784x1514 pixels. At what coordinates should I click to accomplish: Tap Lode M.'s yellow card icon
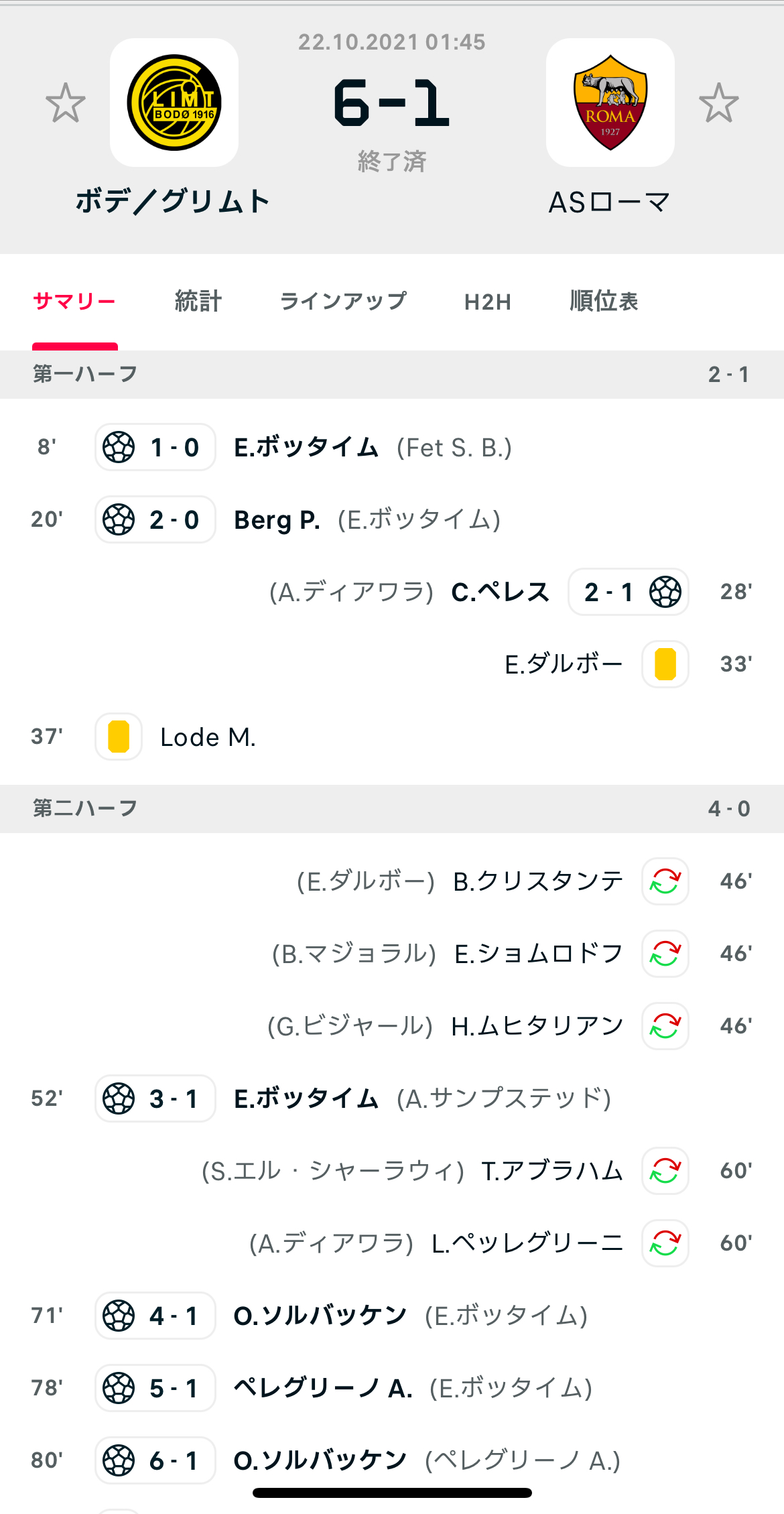tap(119, 737)
